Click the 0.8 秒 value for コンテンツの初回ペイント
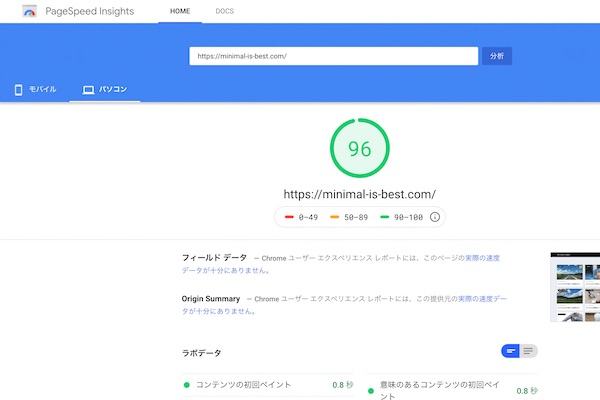 click(x=343, y=385)
